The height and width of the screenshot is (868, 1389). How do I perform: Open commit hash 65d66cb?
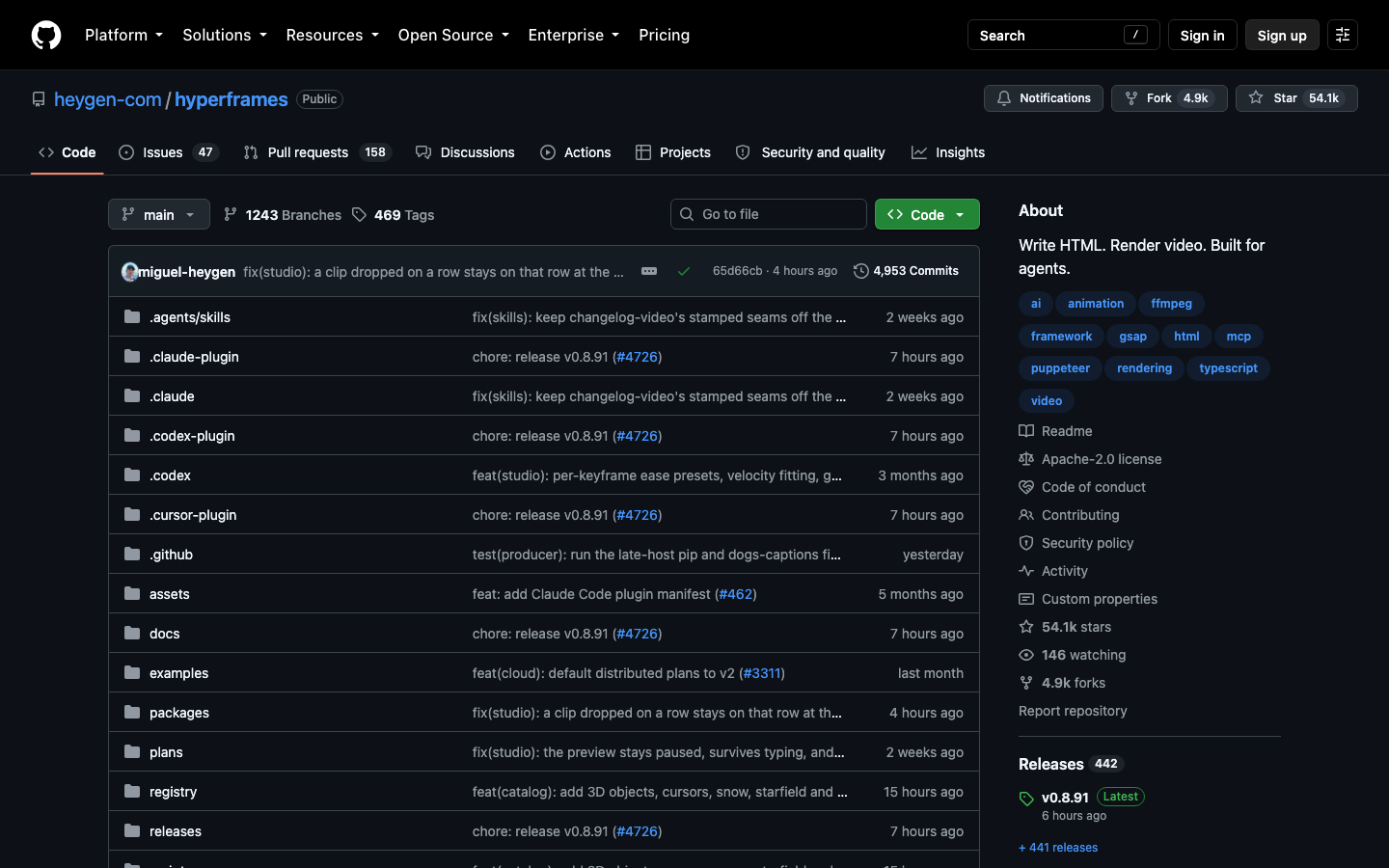click(x=737, y=271)
